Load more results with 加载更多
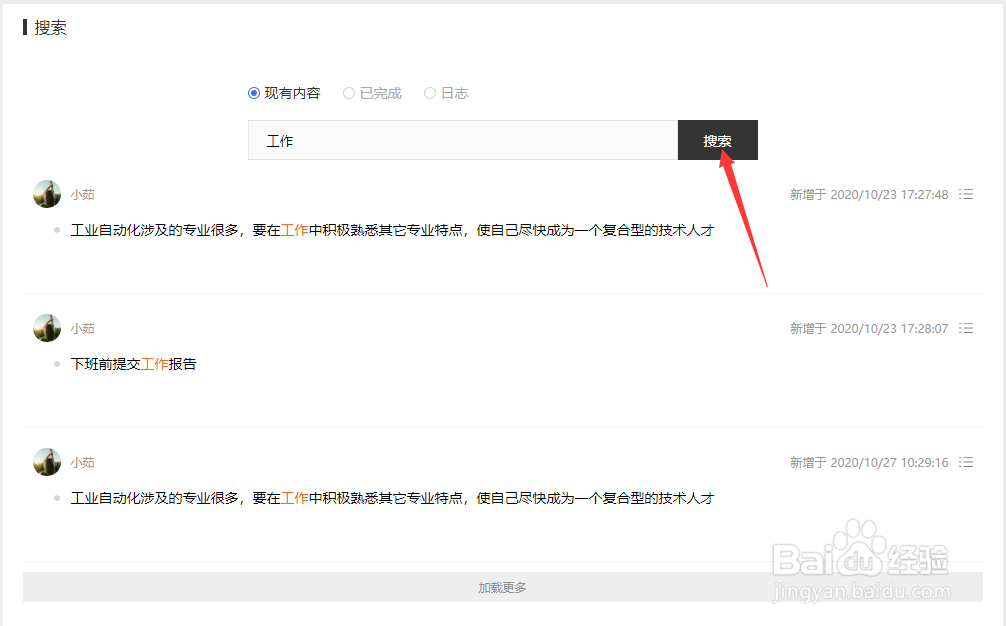The width and height of the screenshot is (1006, 626). click(x=502, y=587)
